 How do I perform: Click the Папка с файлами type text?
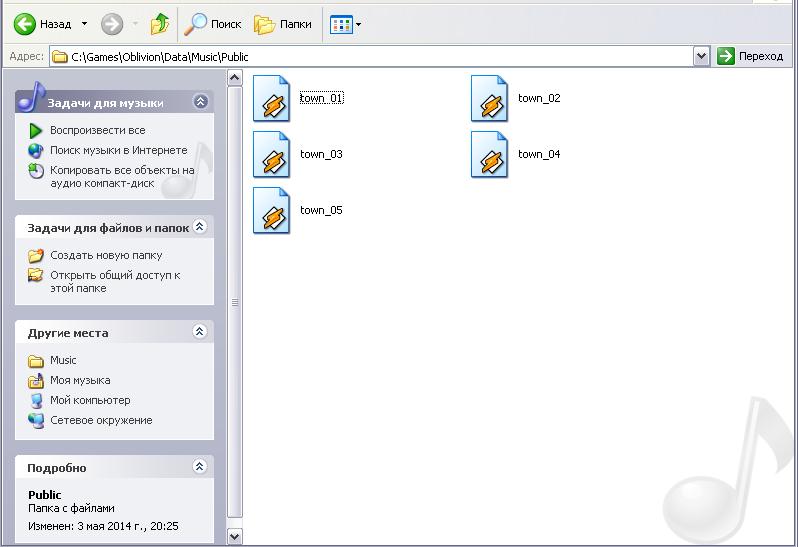pyautogui.click(x=71, y=508)
